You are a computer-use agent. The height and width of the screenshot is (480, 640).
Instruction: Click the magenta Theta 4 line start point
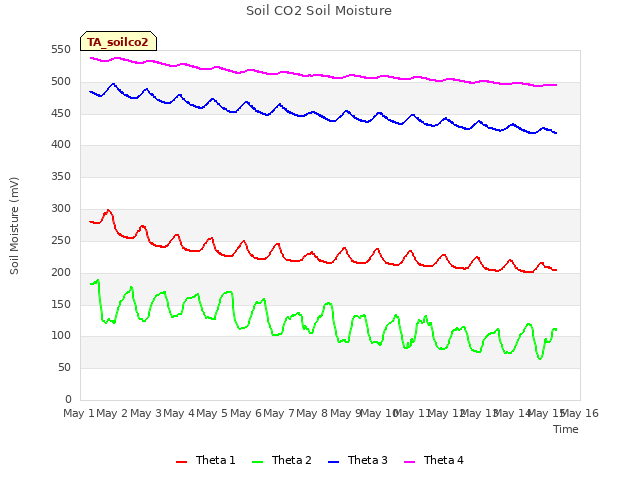click(x=91, y=58)
